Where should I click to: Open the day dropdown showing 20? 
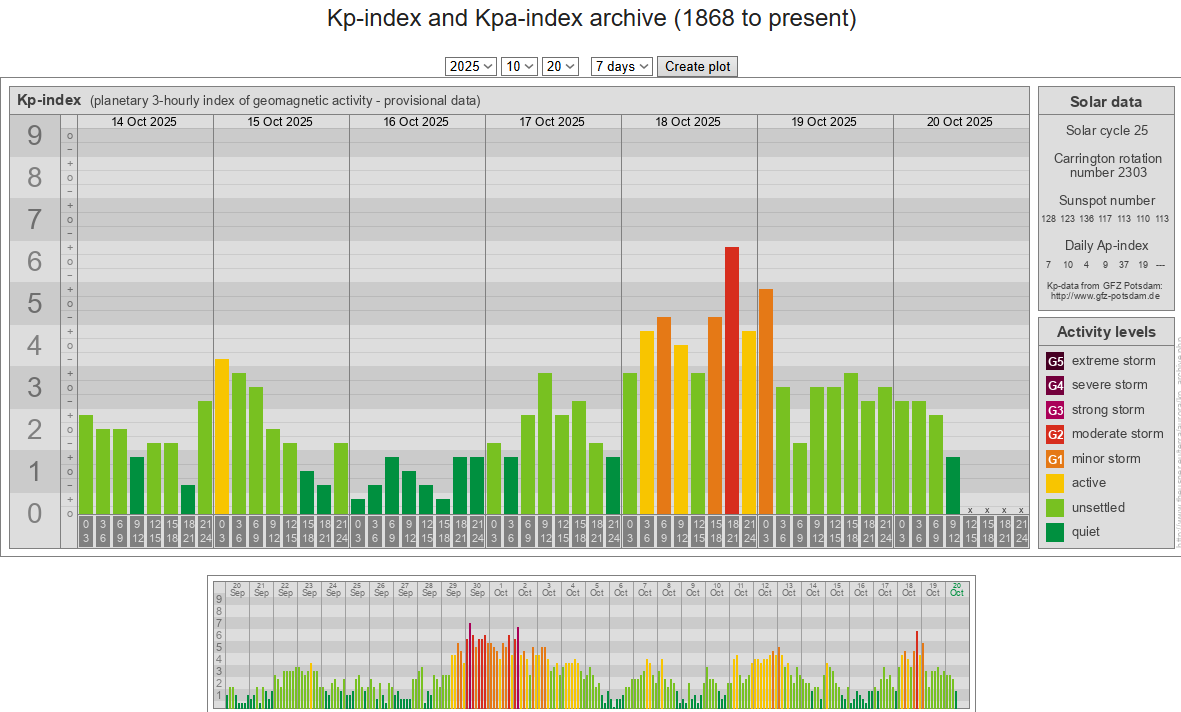560,66
